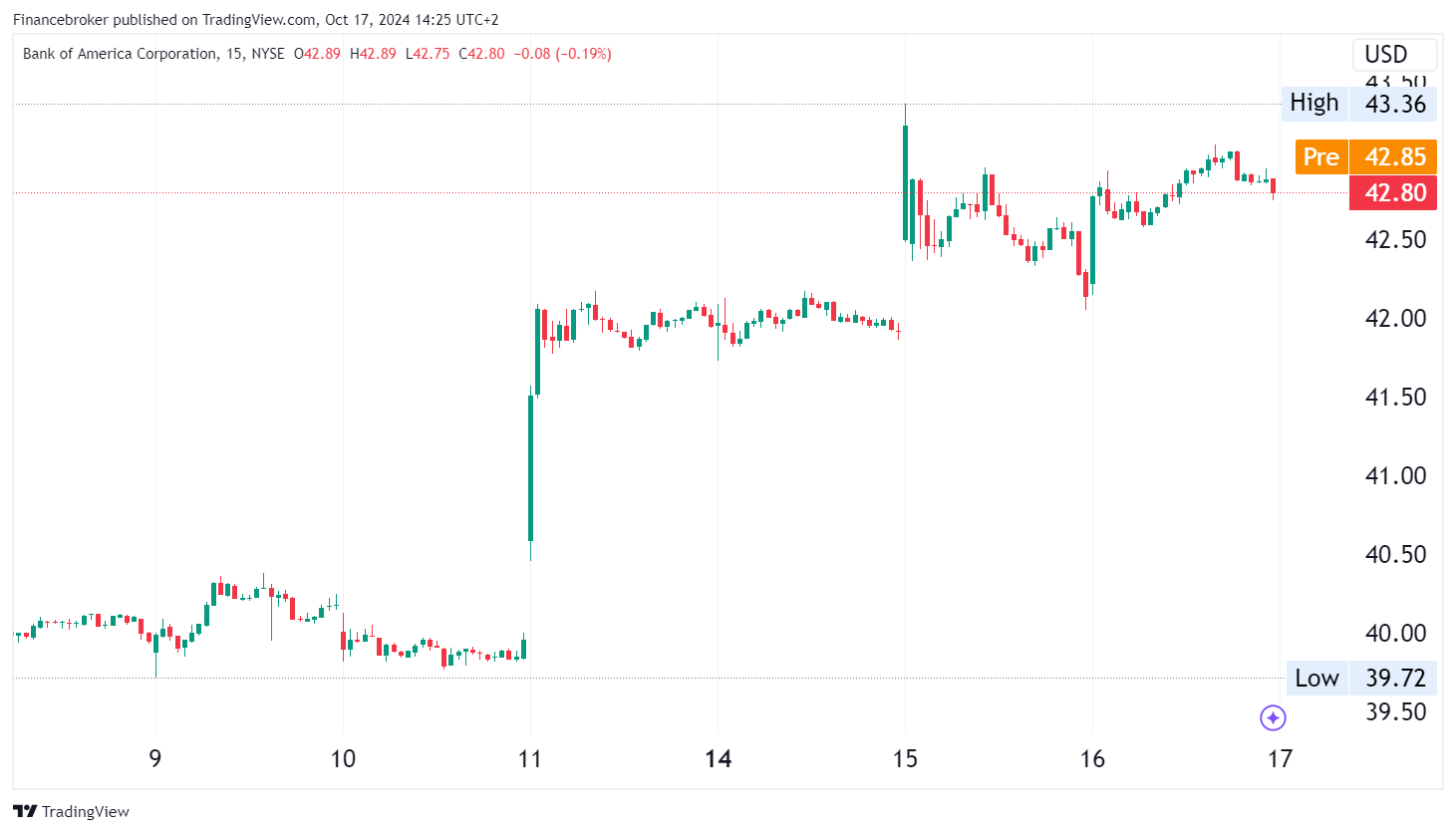Click the close value C42.80 in the legend
Viewport: 1456px width, 833px height.
(x=481, y=54)
